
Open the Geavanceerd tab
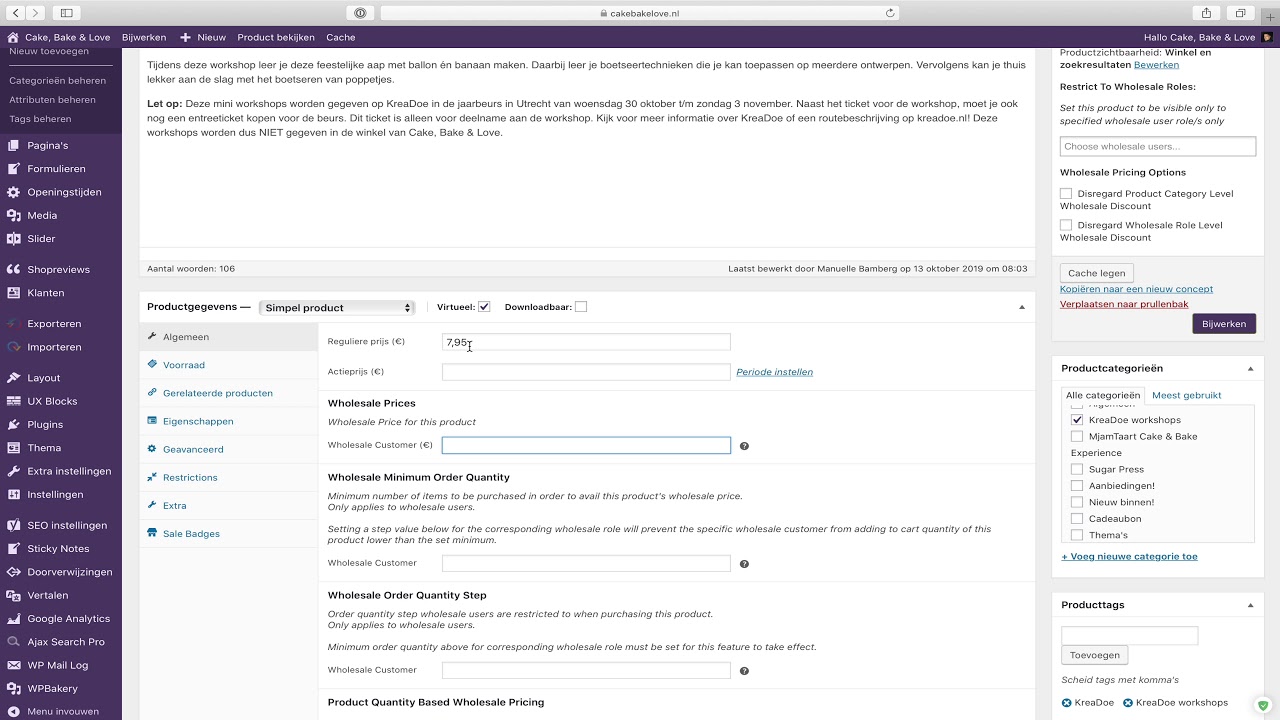229,449
